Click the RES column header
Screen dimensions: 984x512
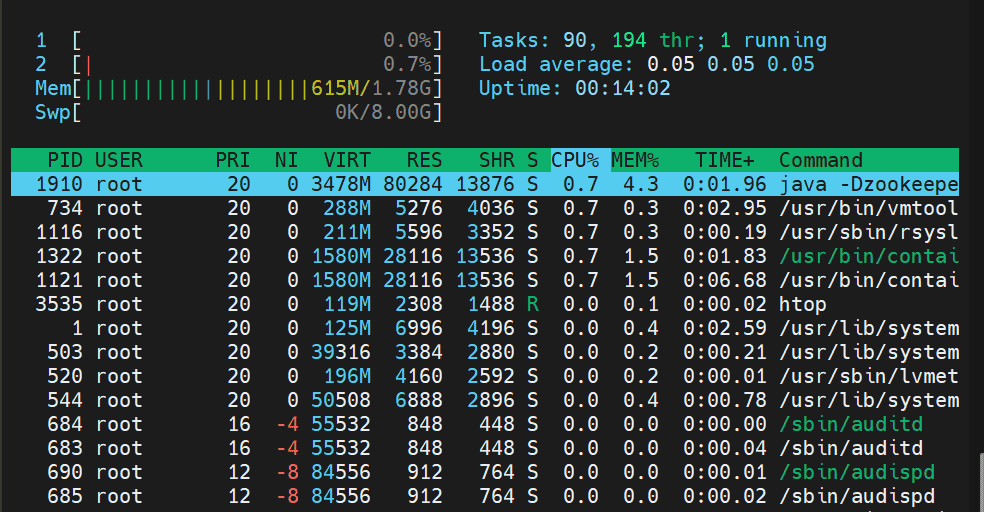click(x=423, y=160)
